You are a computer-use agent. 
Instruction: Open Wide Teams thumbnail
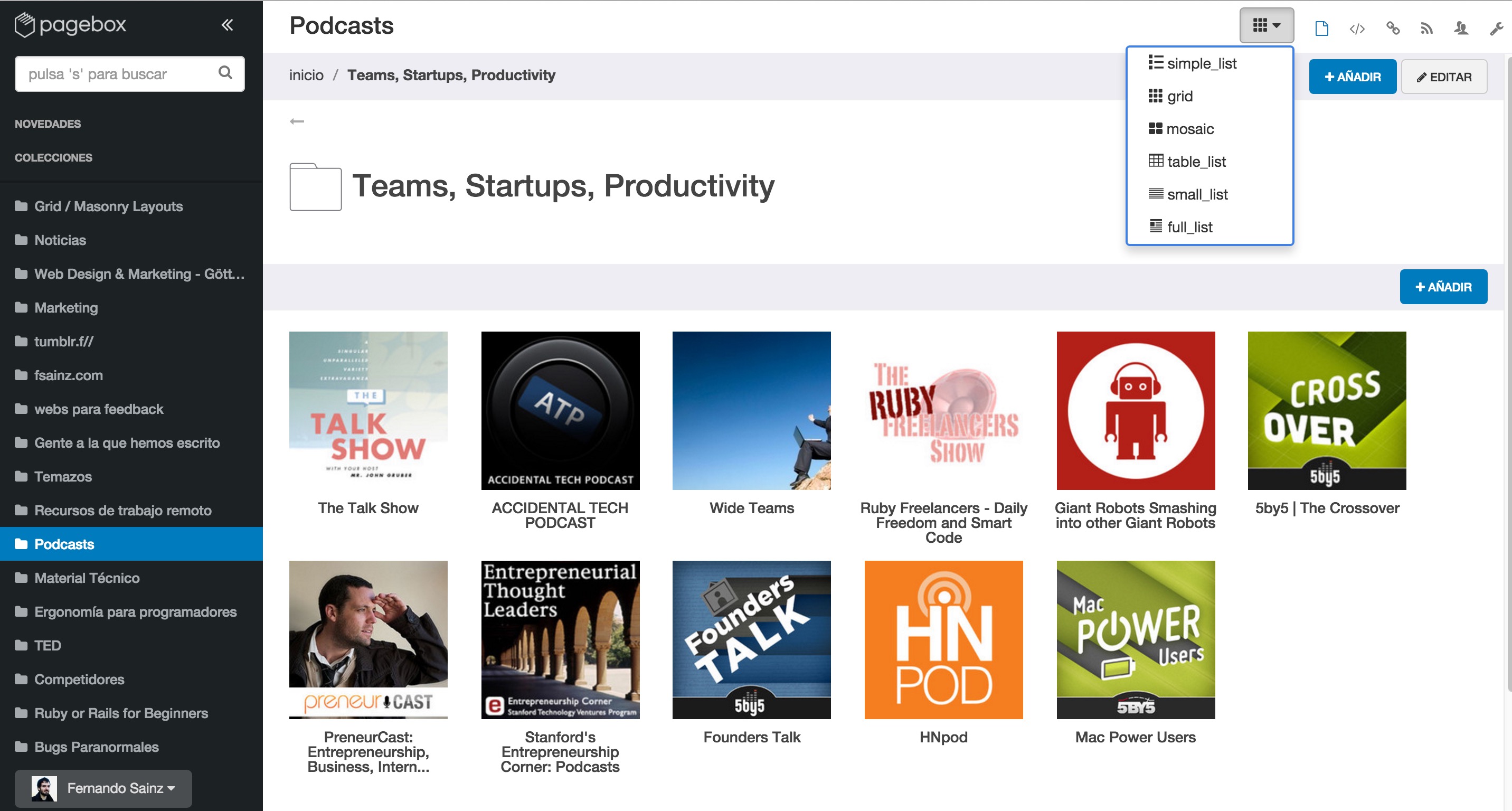click(x=751, y=411)
